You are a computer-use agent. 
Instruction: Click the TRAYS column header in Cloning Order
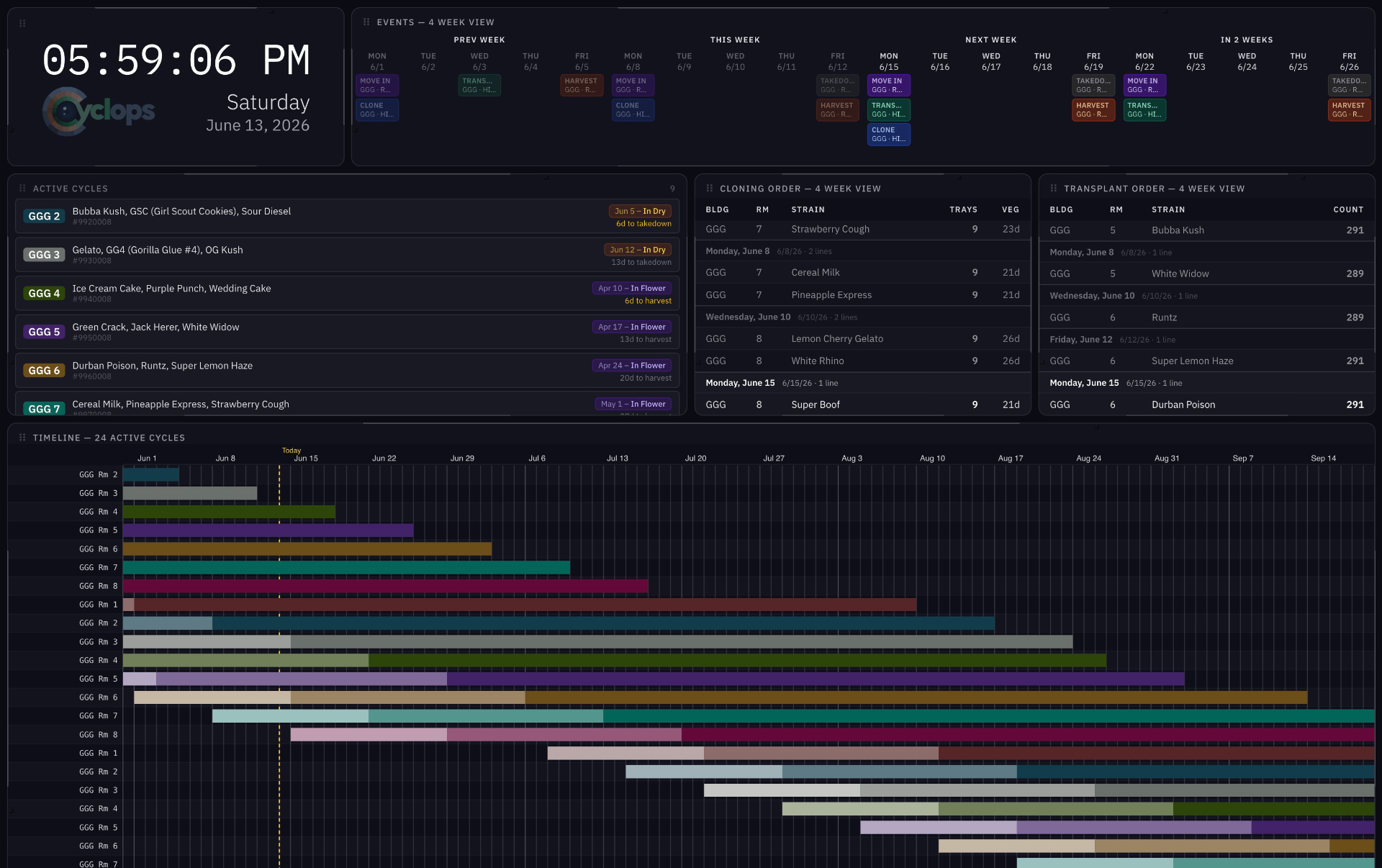963,209
